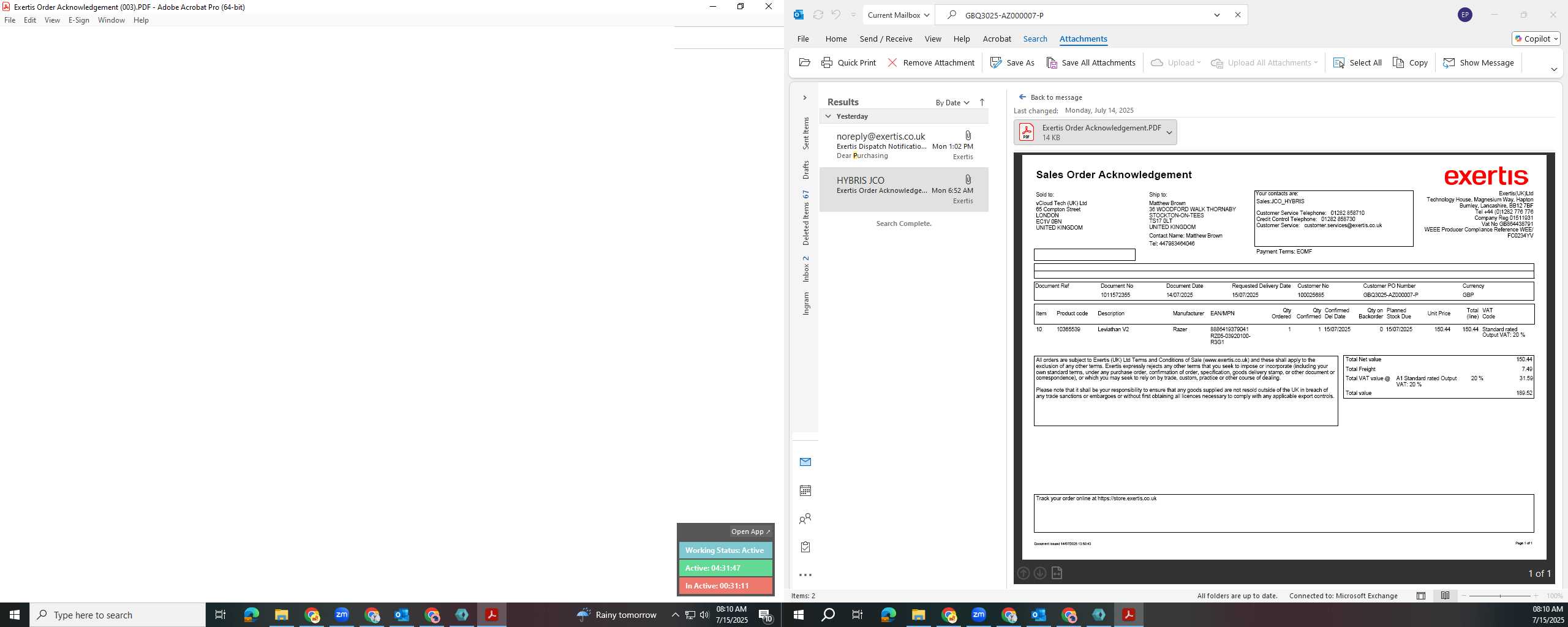Click the back arrow beside Back to message

click(x=1022, y=97)
